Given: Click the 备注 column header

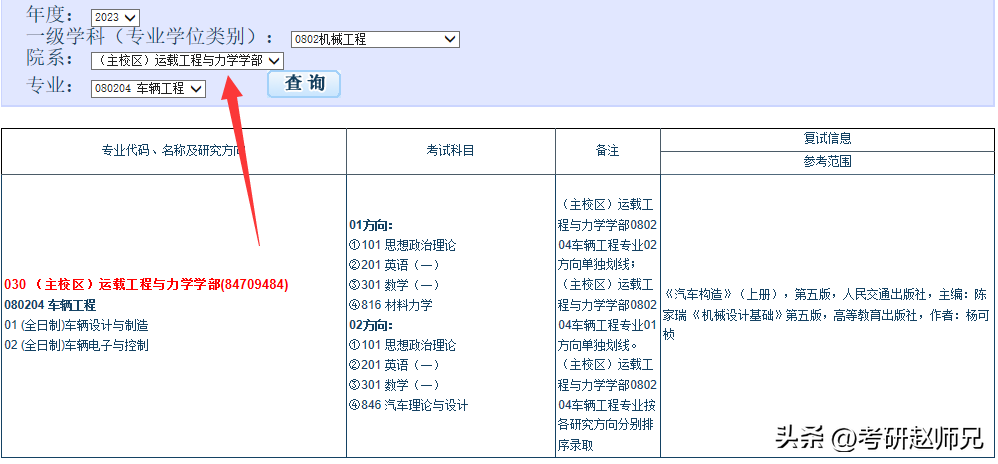Looking at the screenshot, I should coord(607,151).
